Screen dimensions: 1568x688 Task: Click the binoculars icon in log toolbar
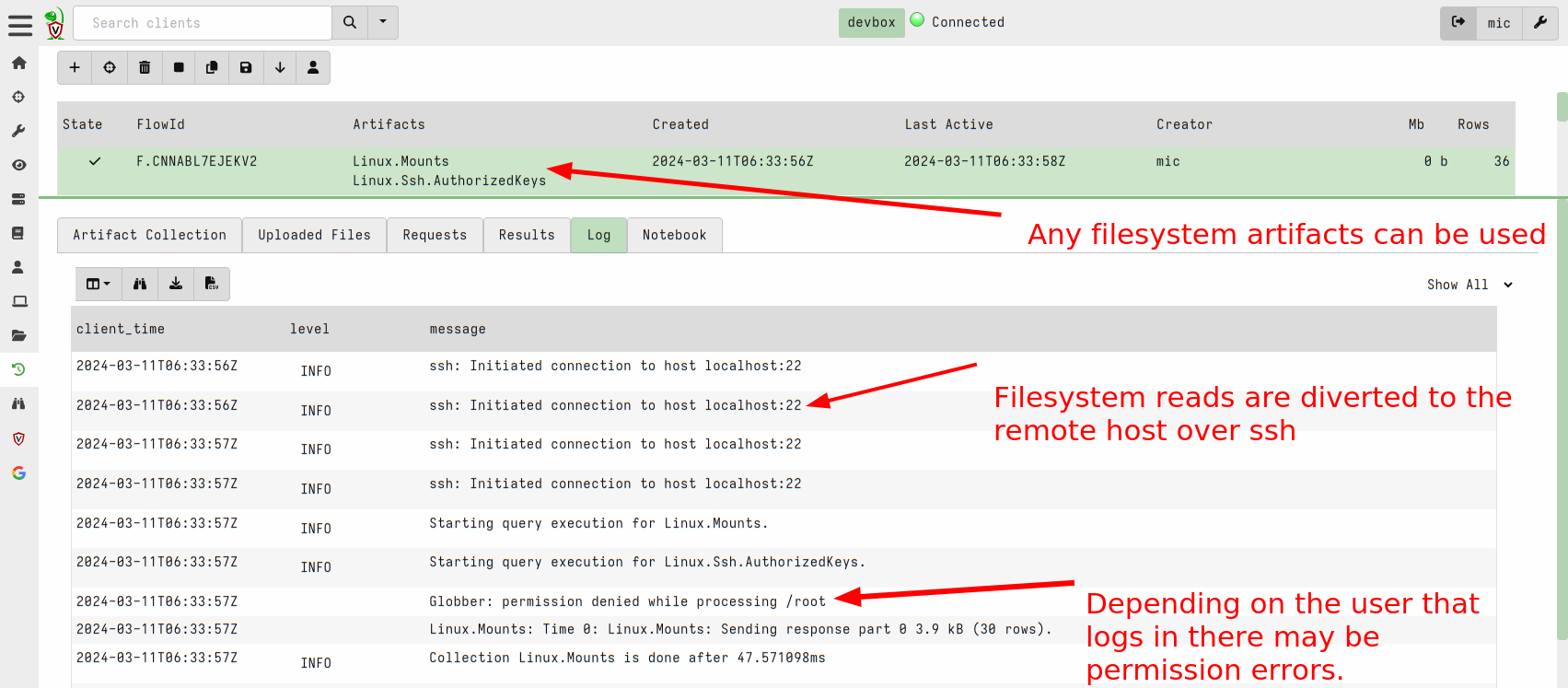(x=140, y=284)
